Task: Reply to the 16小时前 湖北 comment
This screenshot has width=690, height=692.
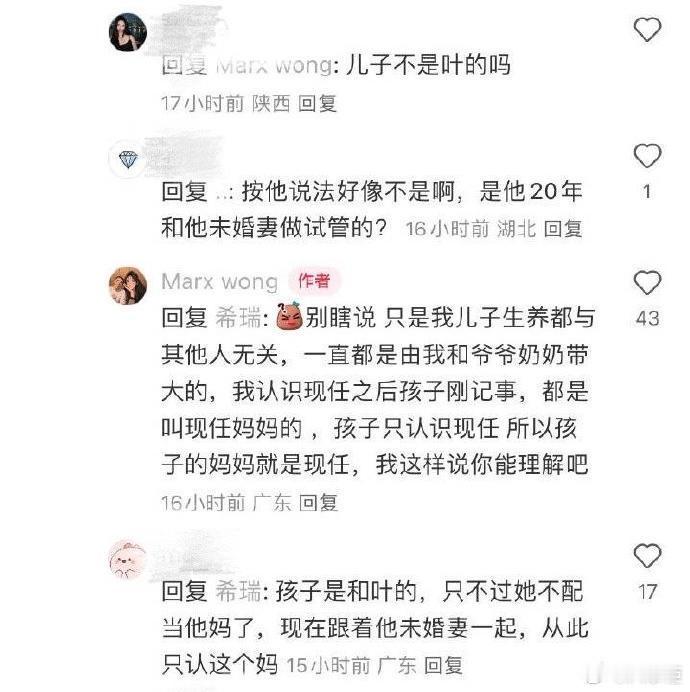Action: point(563,229)
